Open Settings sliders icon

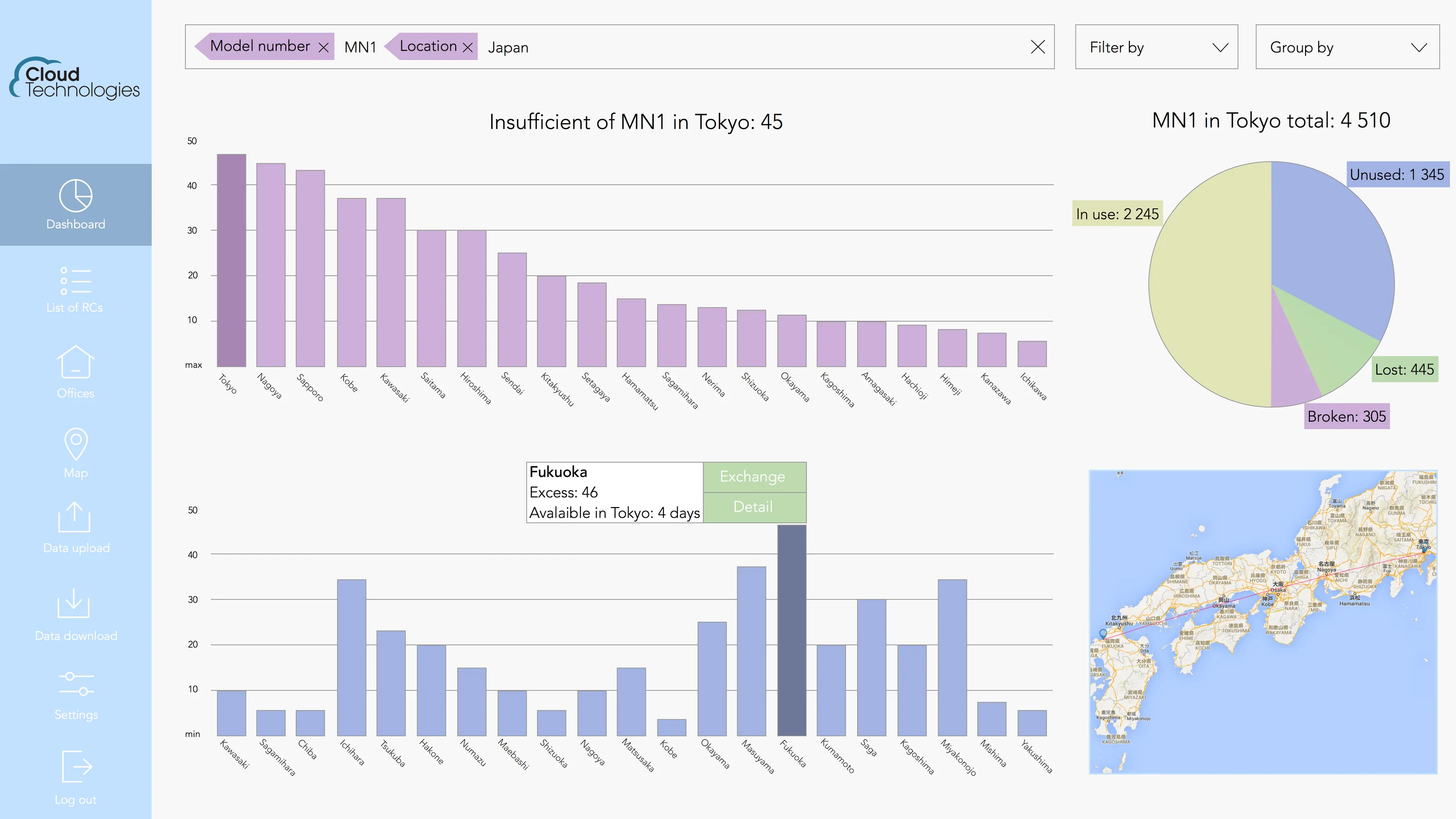pos(76,684)
